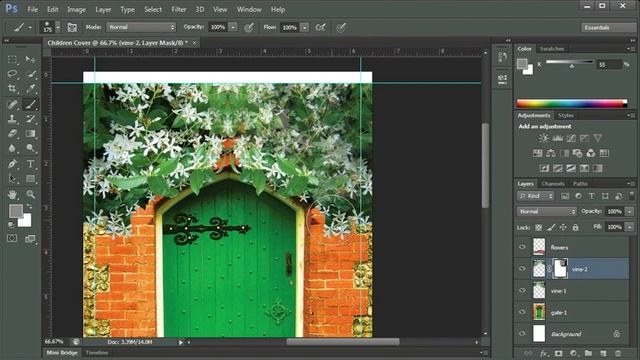This screenshot has height=360, width=640.
Task: Open the layer blend mode dropdown
Action: [547, 211]
